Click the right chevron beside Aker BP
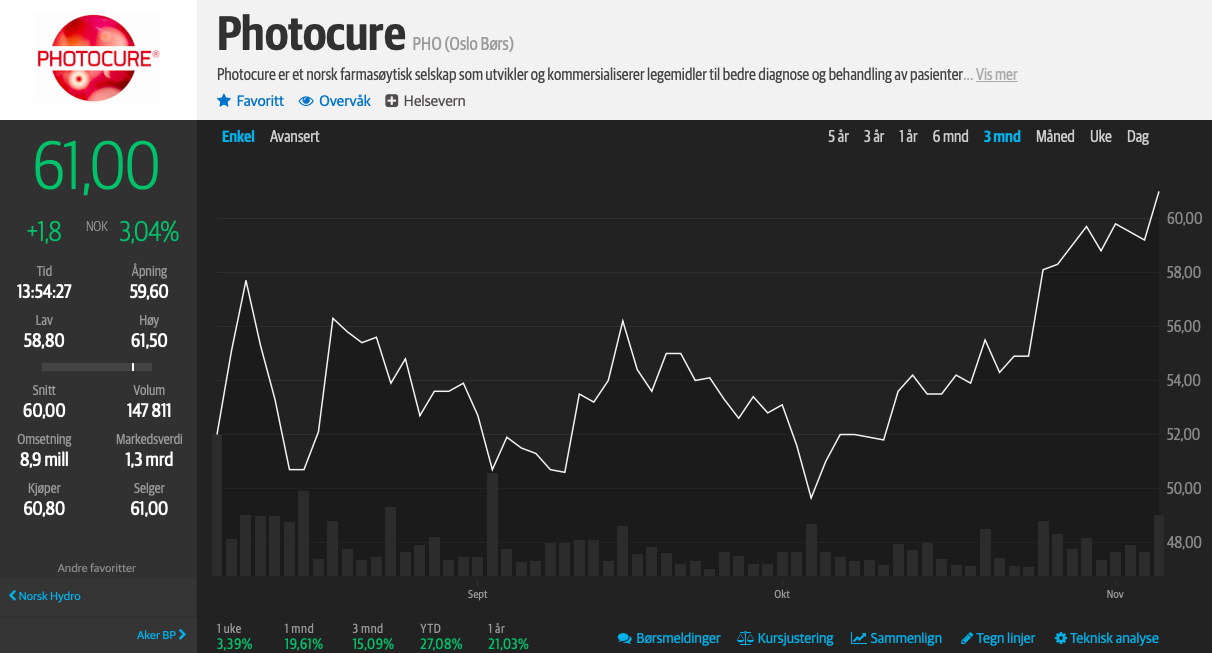 tap(183, 635)
